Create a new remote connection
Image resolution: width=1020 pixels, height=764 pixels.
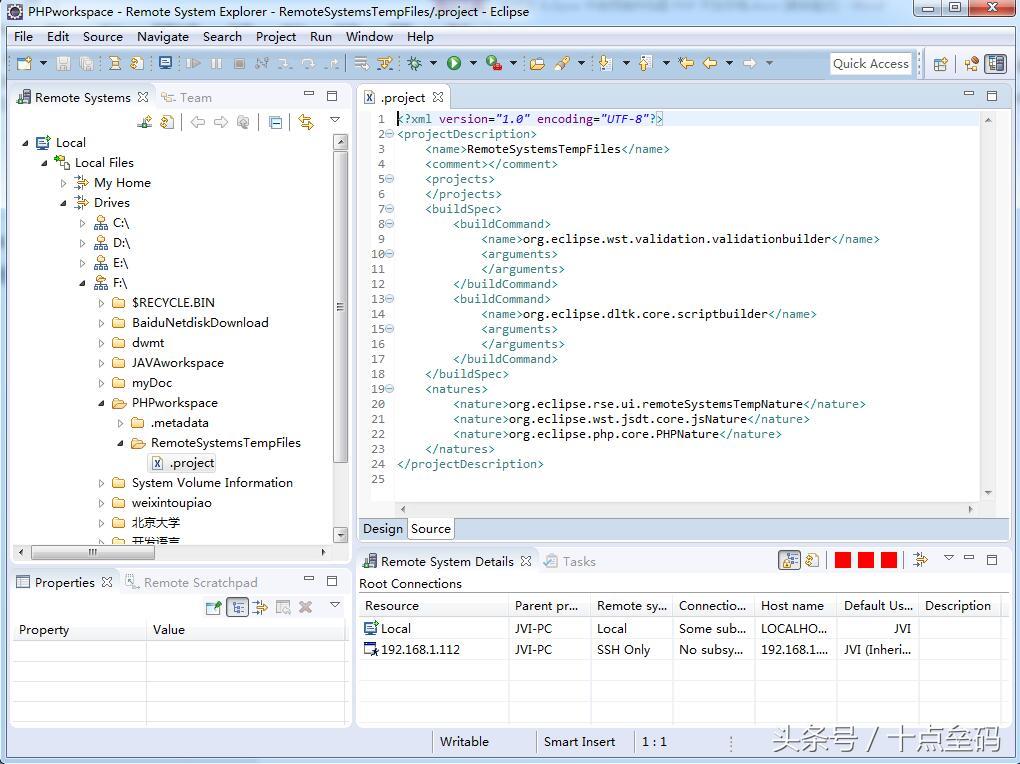146,122
